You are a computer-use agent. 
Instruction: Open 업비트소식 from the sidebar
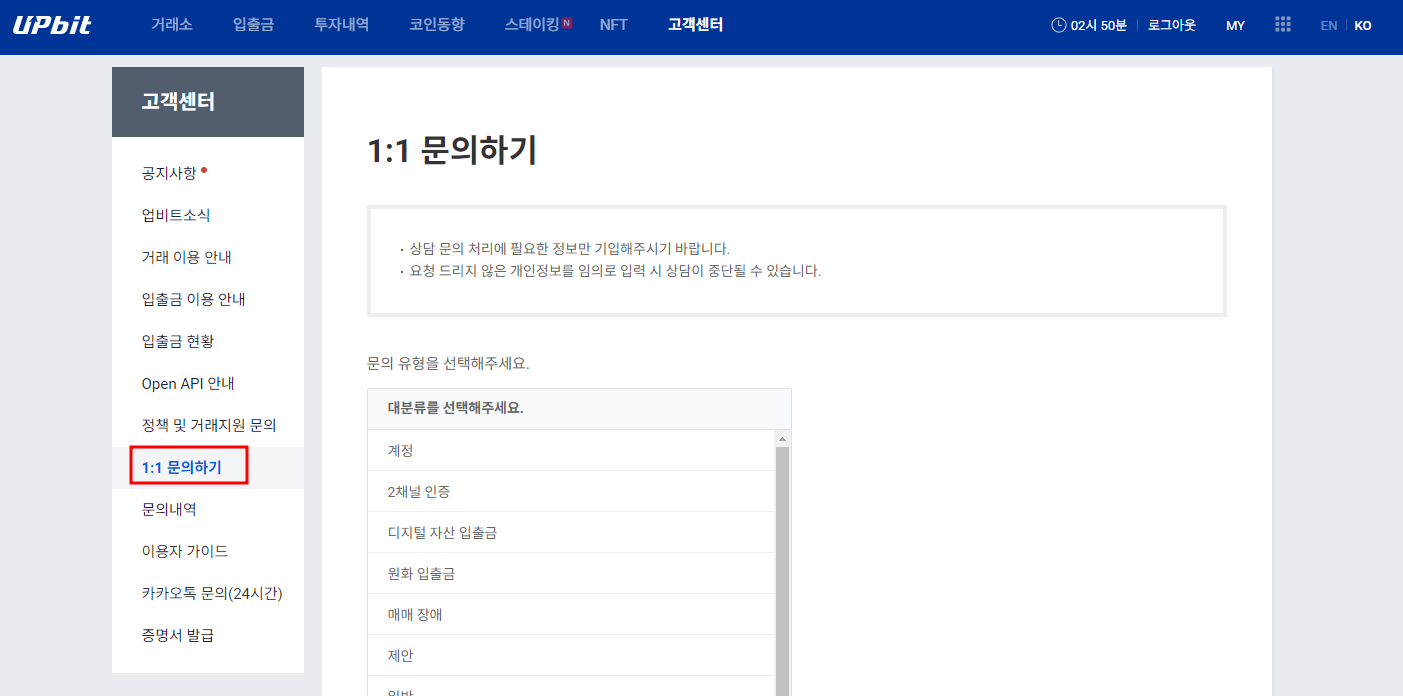[173, 214]
